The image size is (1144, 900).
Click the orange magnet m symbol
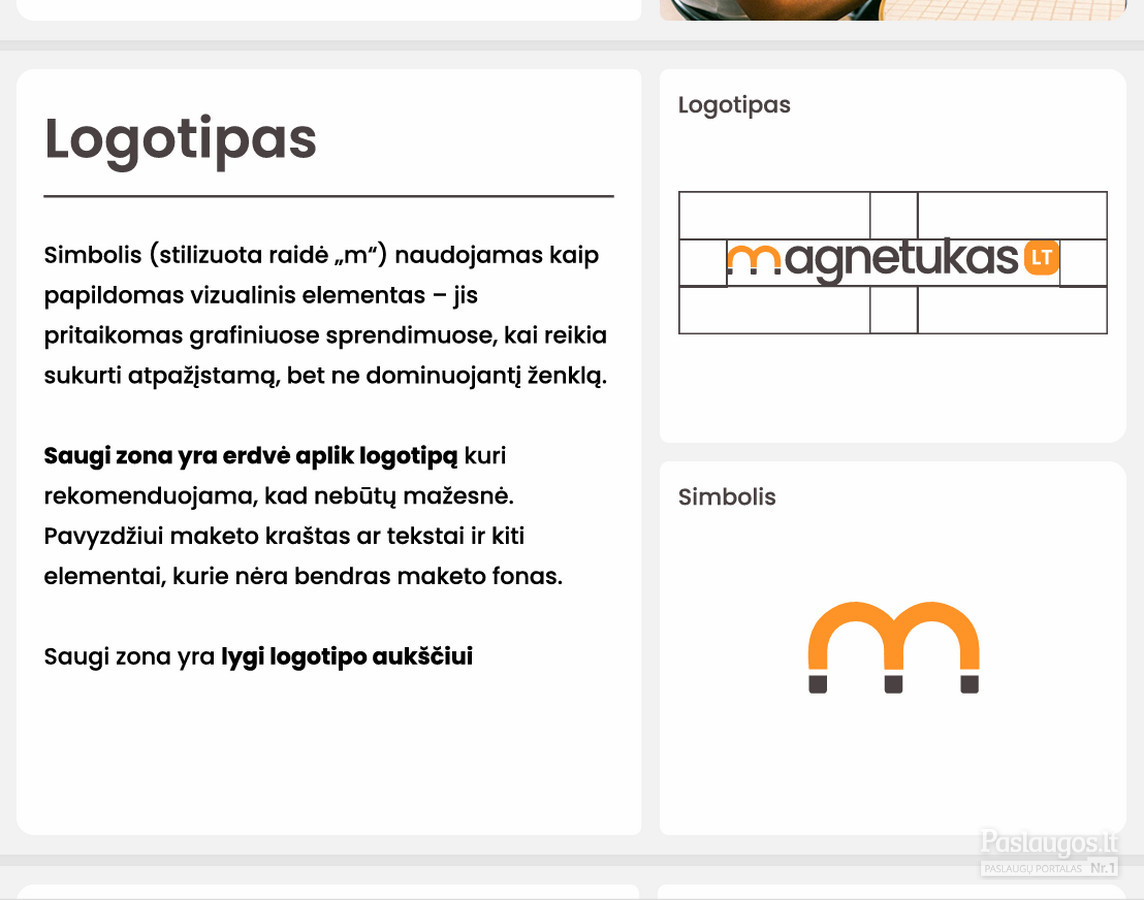coord(894,648)
